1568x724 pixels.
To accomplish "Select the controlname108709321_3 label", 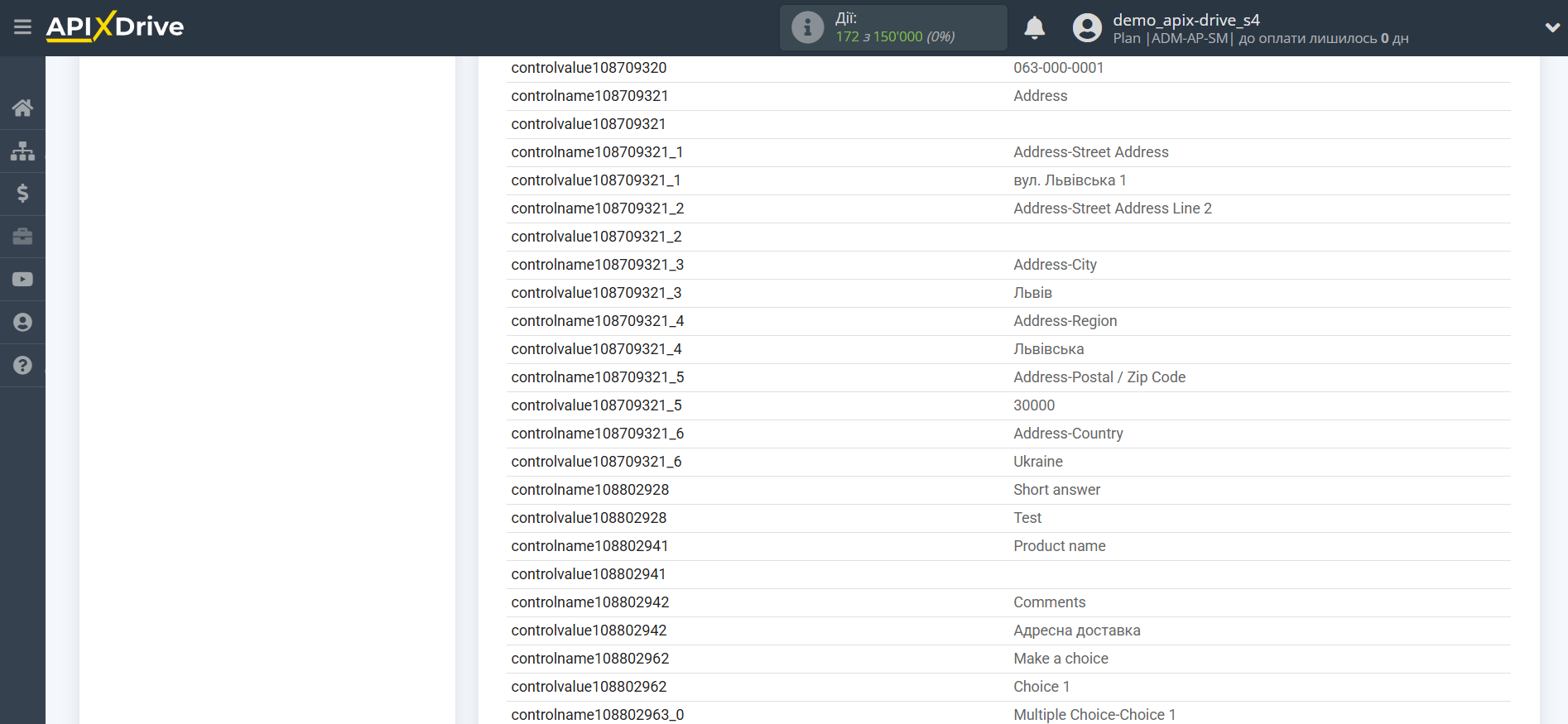I will coord(597,265).
